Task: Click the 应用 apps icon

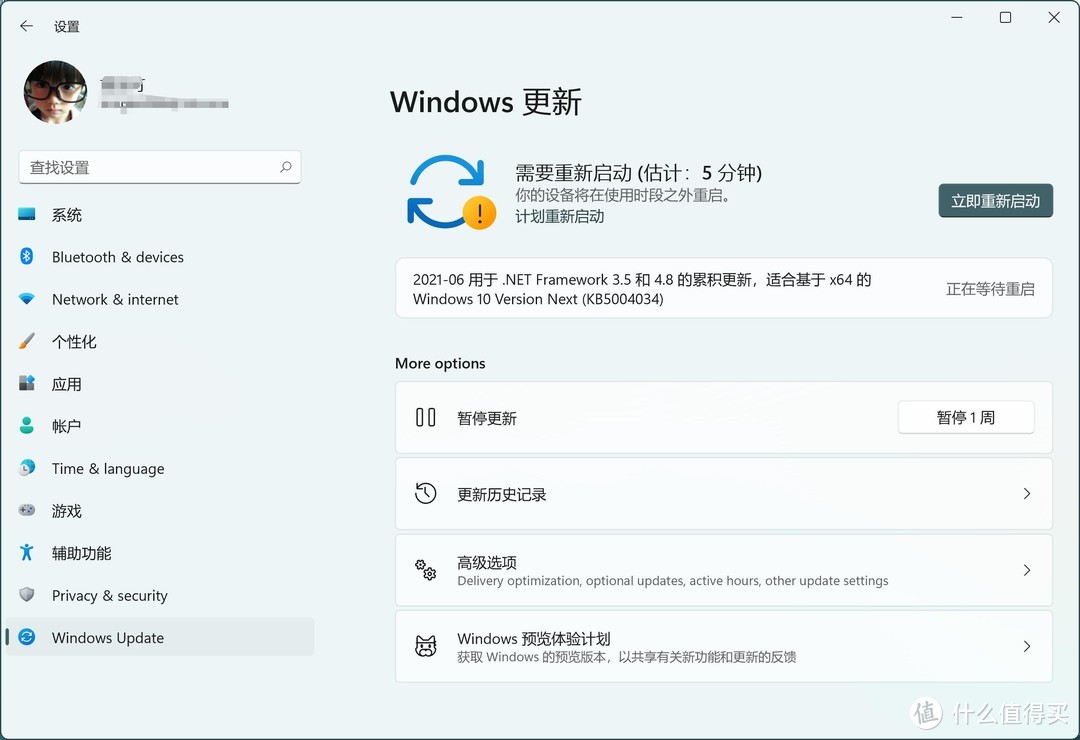Action: point(27,383)
